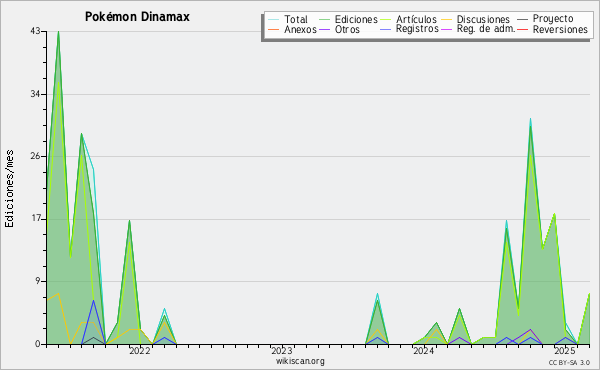Click the chart title 'Pokémon Dinamax'
Screen dimensions: 600x370
[x=137, y=17]
